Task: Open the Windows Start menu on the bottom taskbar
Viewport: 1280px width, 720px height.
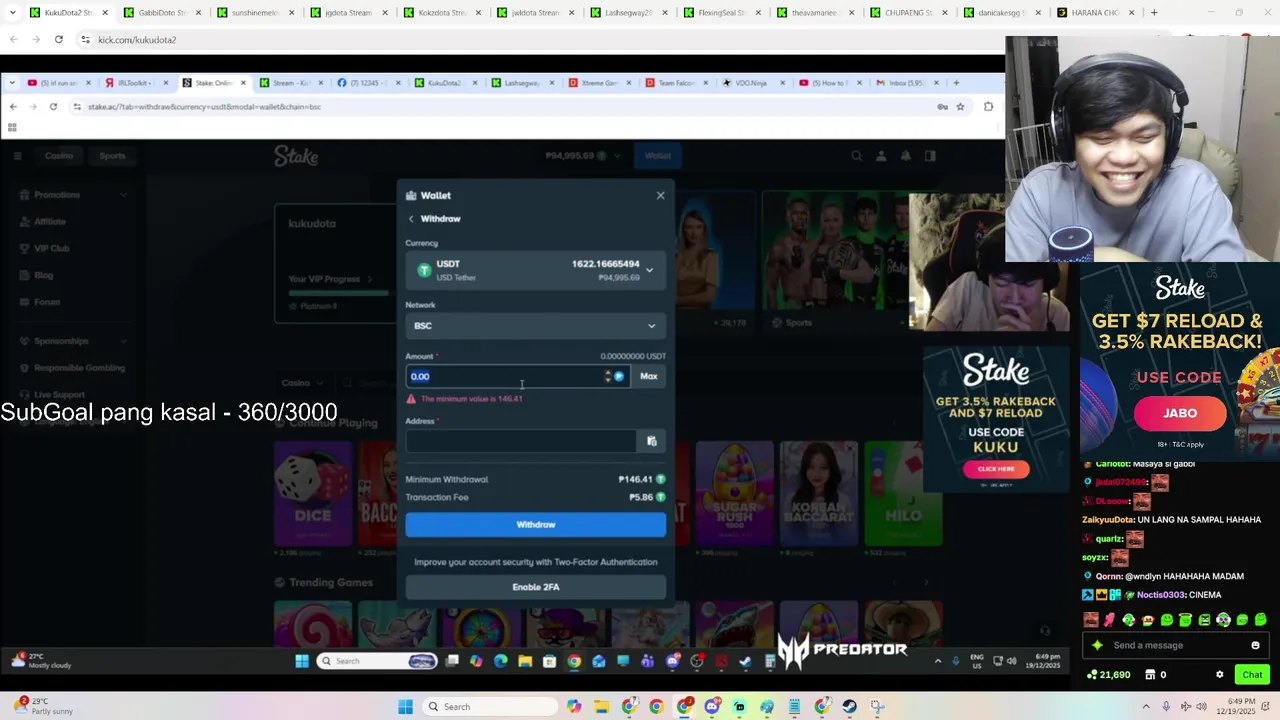Action: [x=405, y=707]
